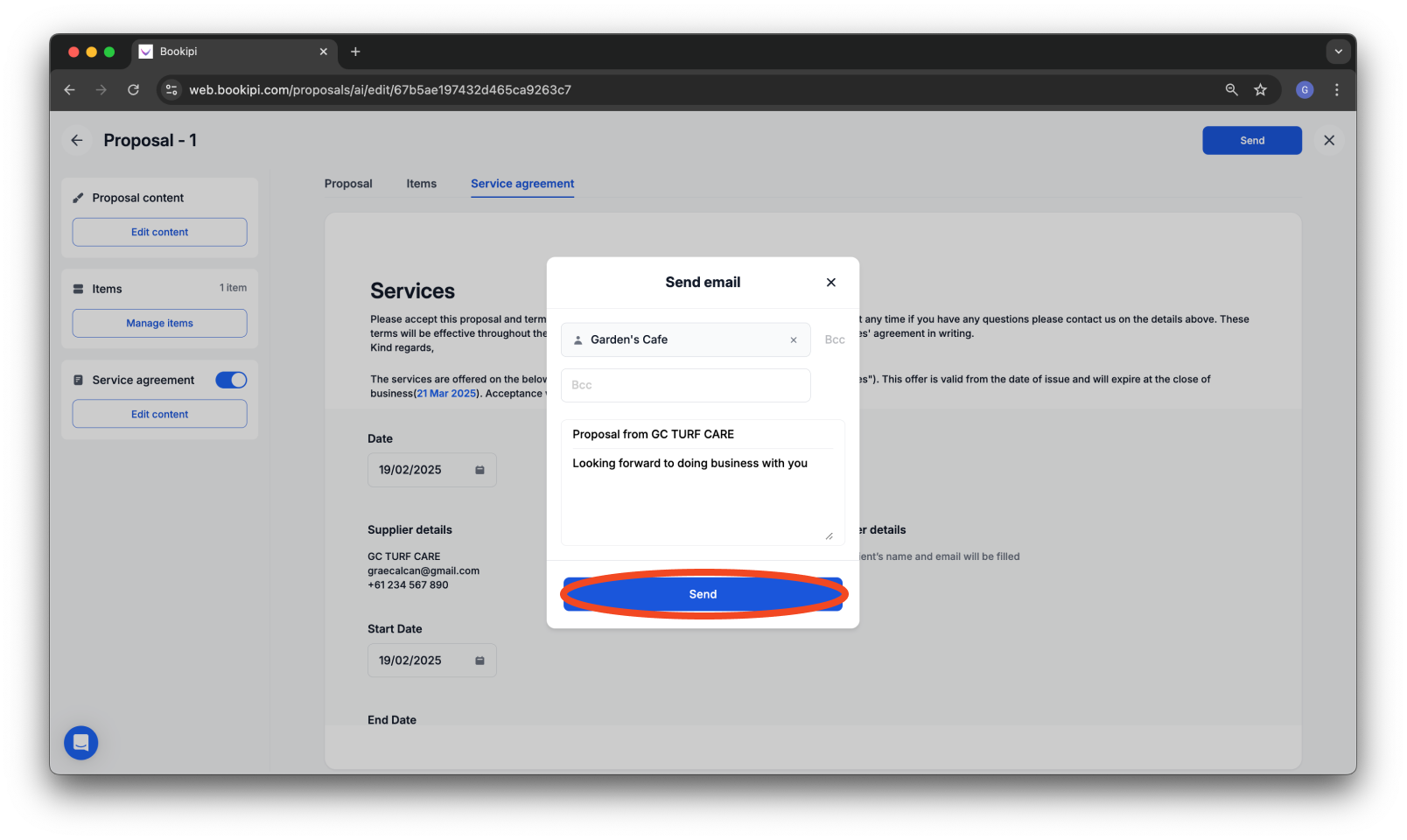Click the Items icon in the sidebar

click(x=76, y=288)
